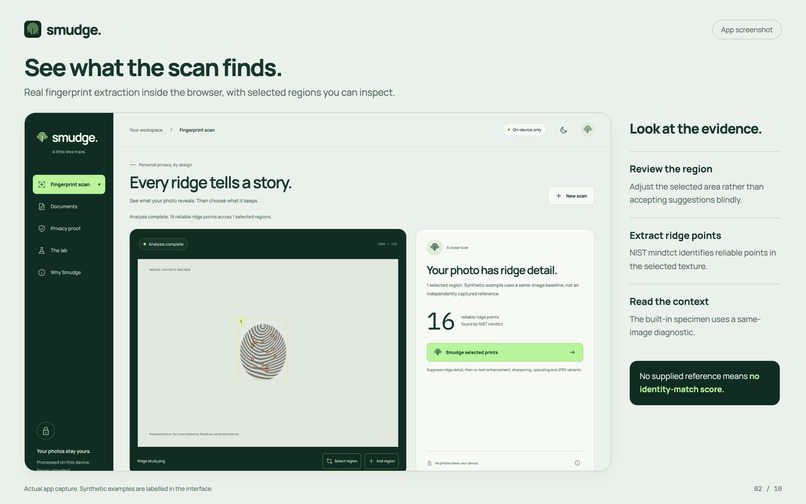
Task: Click the smudge logo icon in the page header
Action: pyautogui.click(x=32, y=29)
